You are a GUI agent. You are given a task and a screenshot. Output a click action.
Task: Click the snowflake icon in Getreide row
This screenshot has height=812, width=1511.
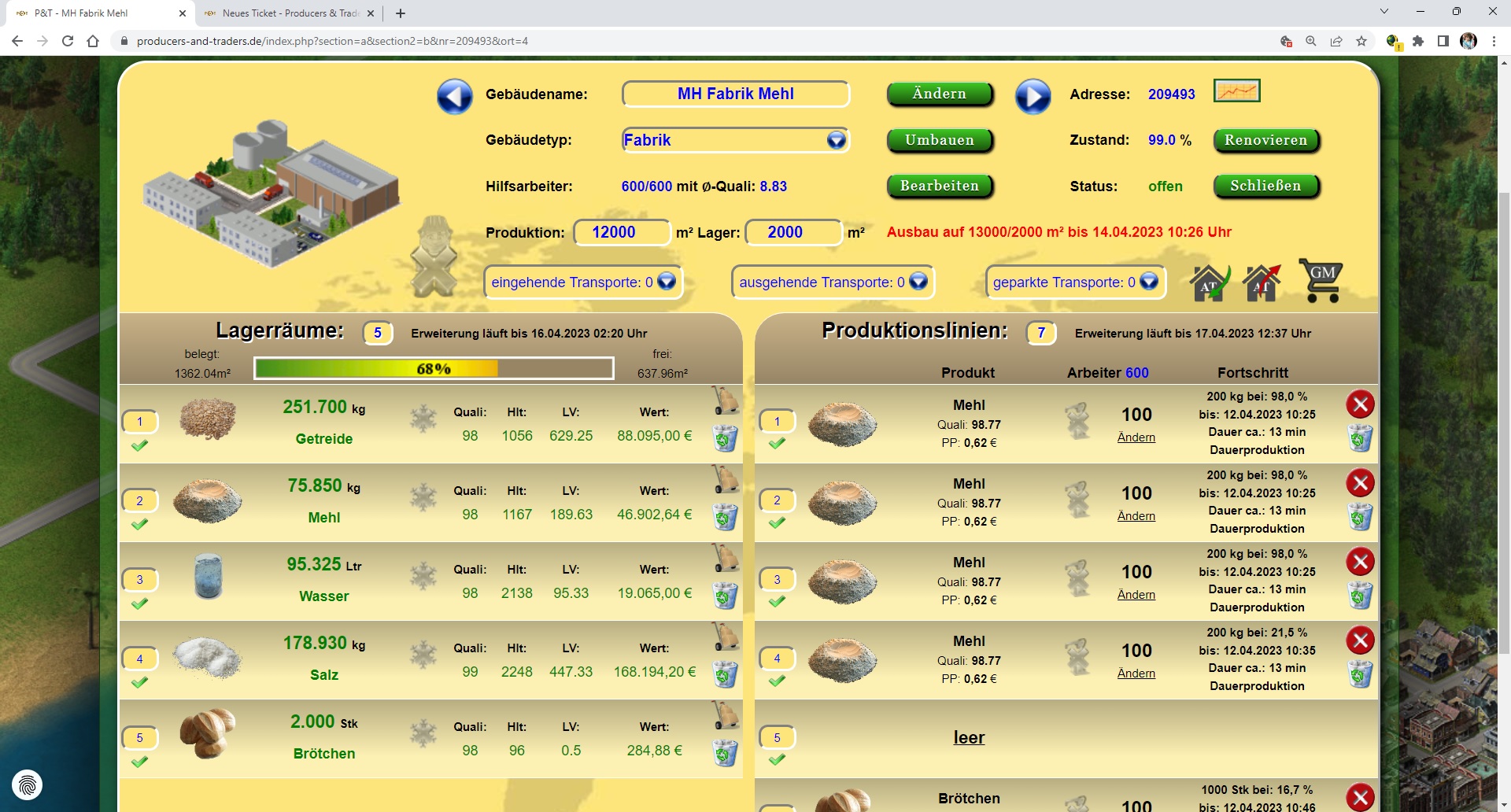[x=423, y=419]
